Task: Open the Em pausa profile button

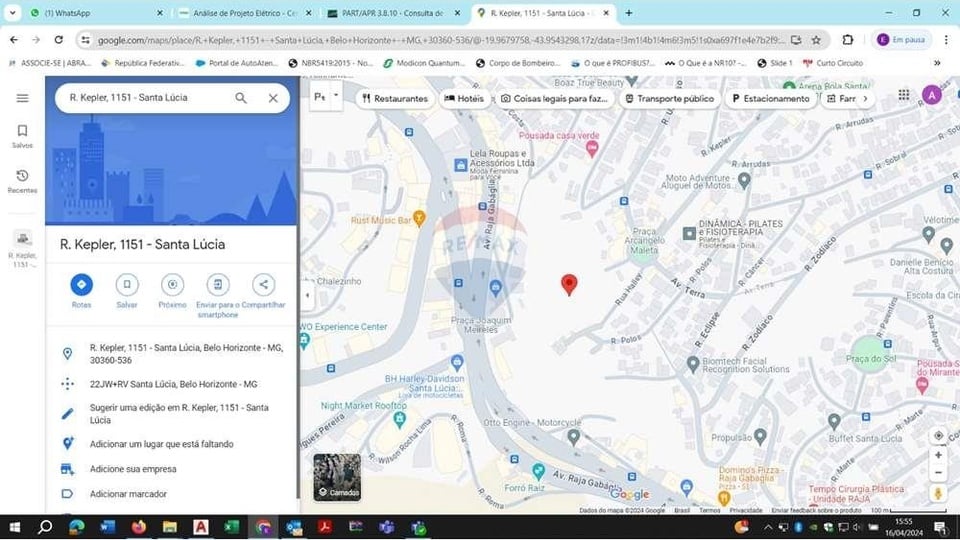Action: coord(901,40)
